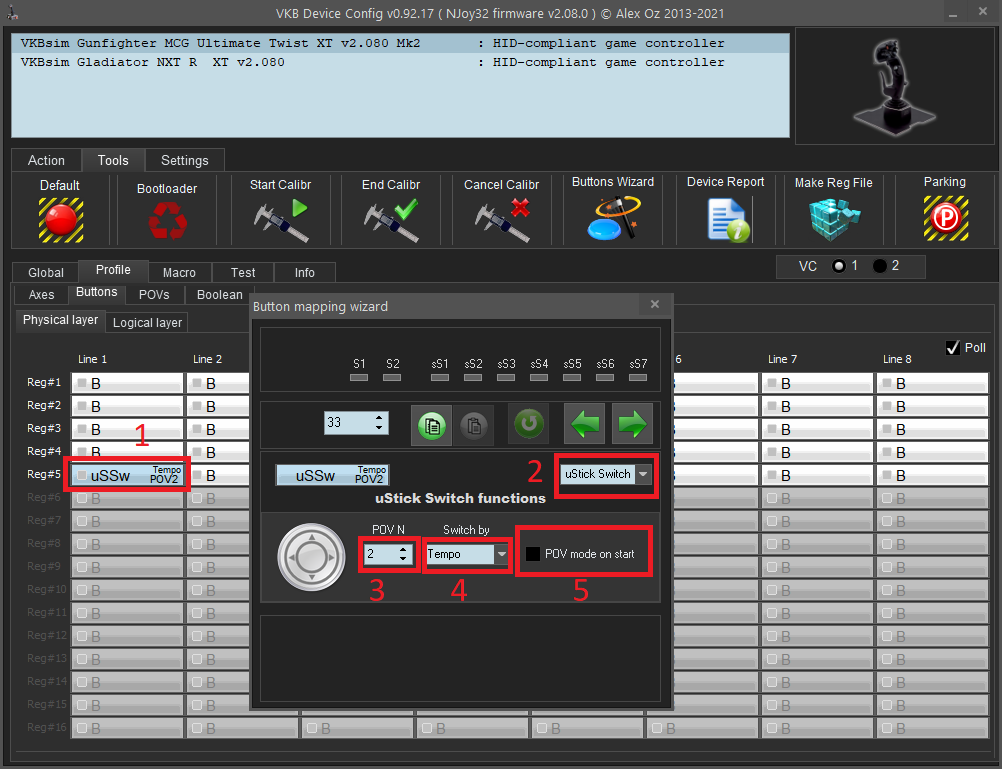The image size is (1002, 769).
Task: Enable POV mode on start checkbox
Action: pyautogui.click(x=533, y=554)
